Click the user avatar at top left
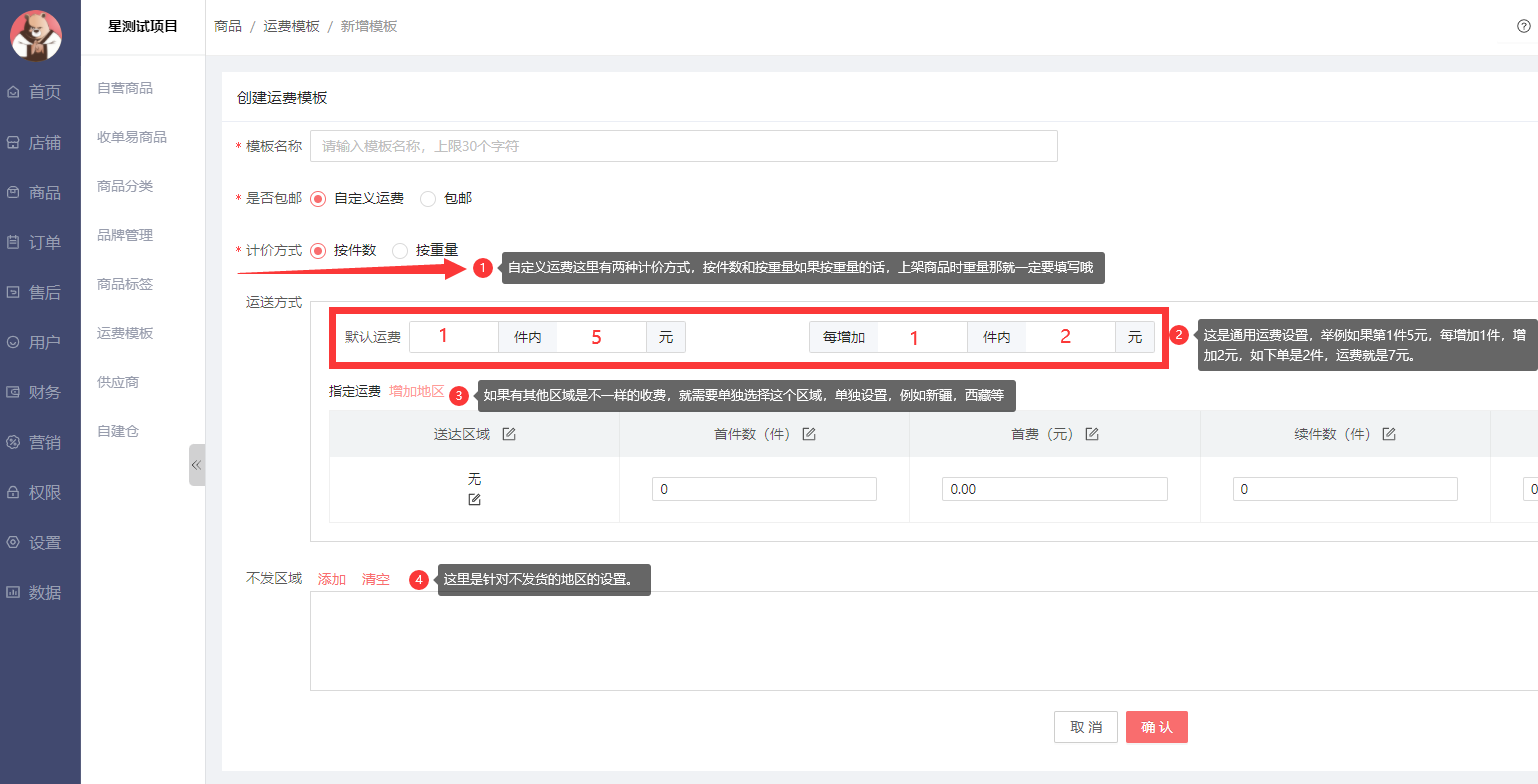The height and width of the screenshot is (784, 1538). pyautogui.click(x=35, y=35)
